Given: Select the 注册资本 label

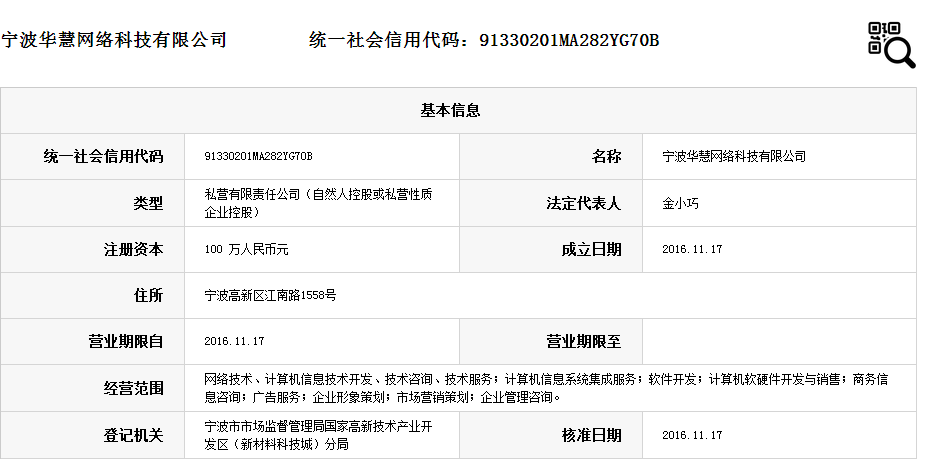Looking at the screenshot, I should (x=134, y=250).
